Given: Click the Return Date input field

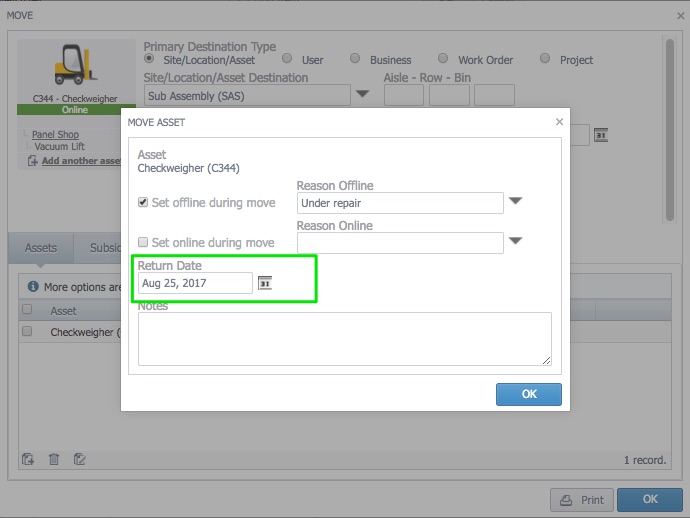Looking at the screenshot, I should click(x=195, y=283).
